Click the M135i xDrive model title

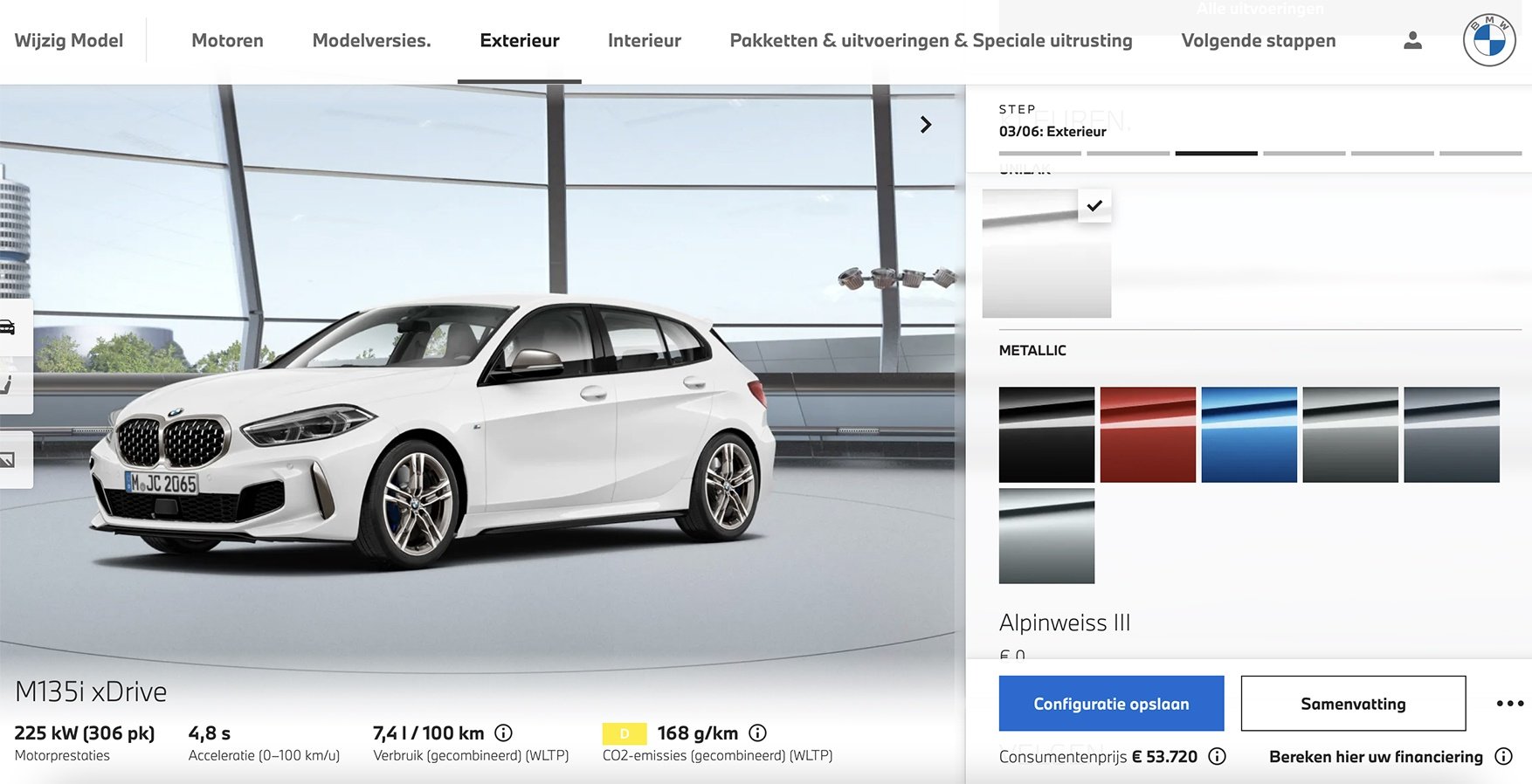click(x=91, y=691)
